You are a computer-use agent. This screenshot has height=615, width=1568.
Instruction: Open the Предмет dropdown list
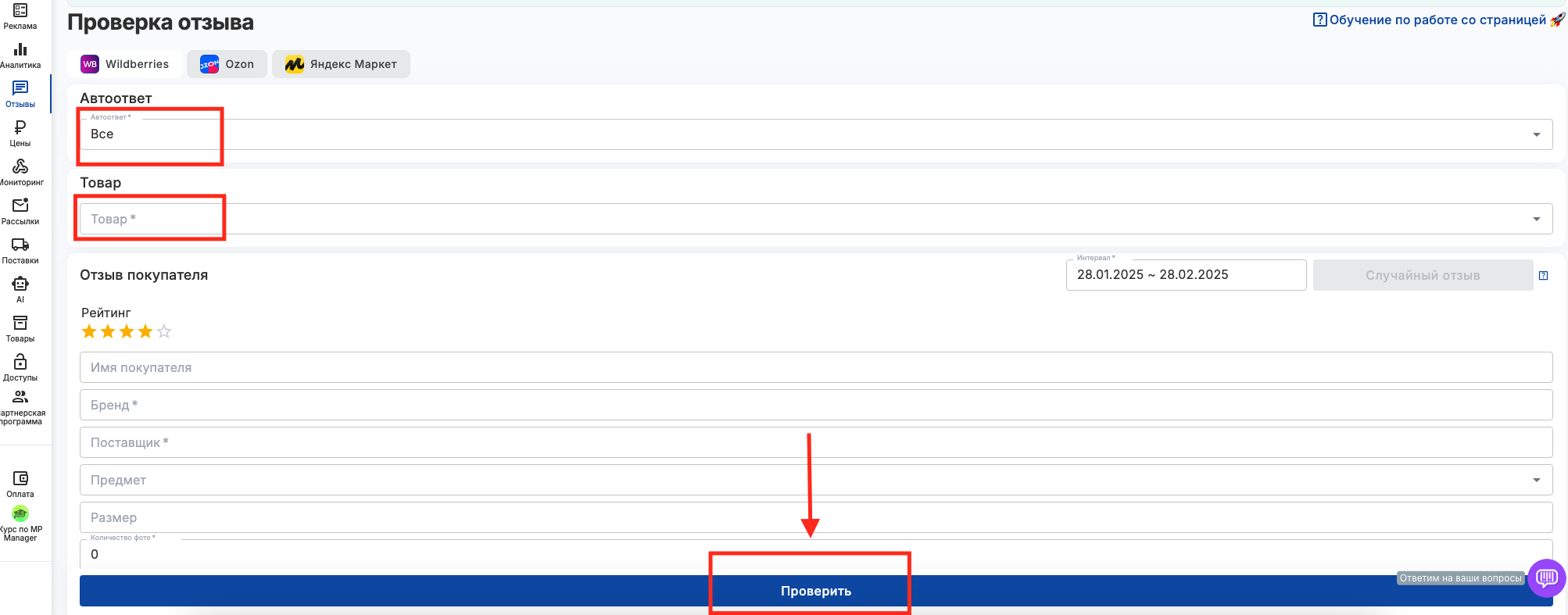tap(1536, 480)
